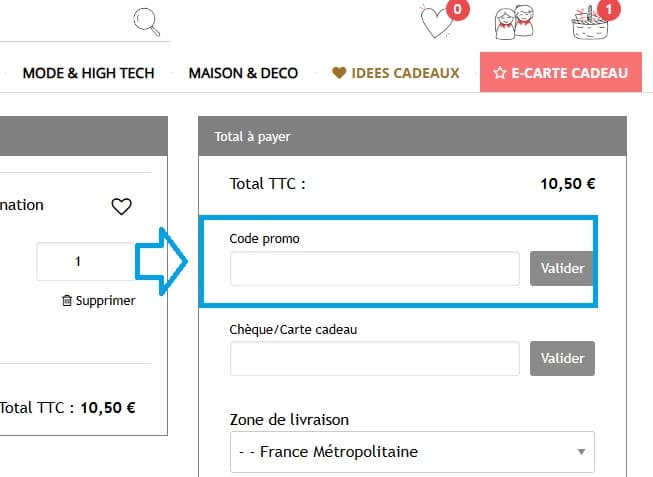Open the Maison & Deco menu

click(243, 73)
